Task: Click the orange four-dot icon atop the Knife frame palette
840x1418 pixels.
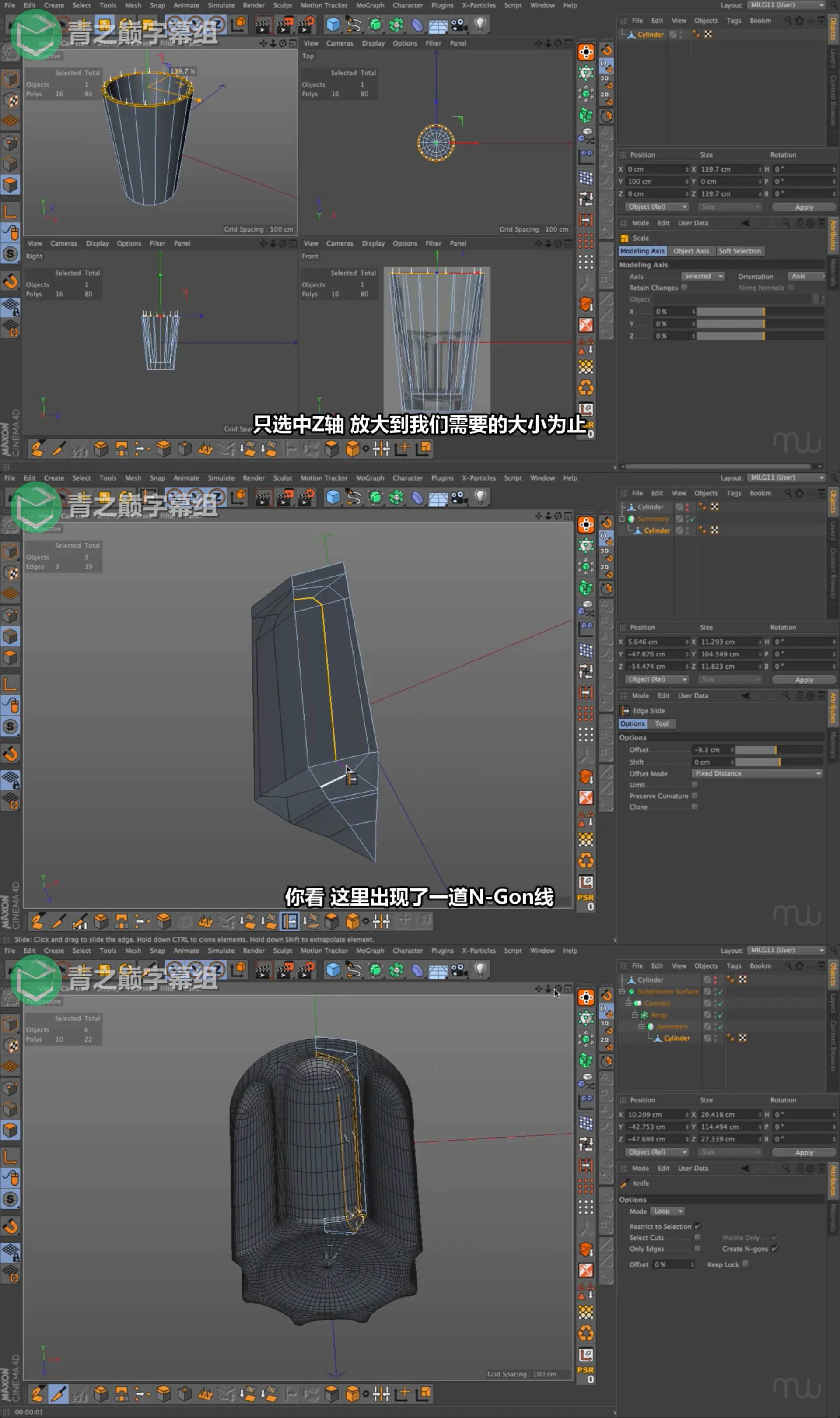Action: tap(586, 997)
